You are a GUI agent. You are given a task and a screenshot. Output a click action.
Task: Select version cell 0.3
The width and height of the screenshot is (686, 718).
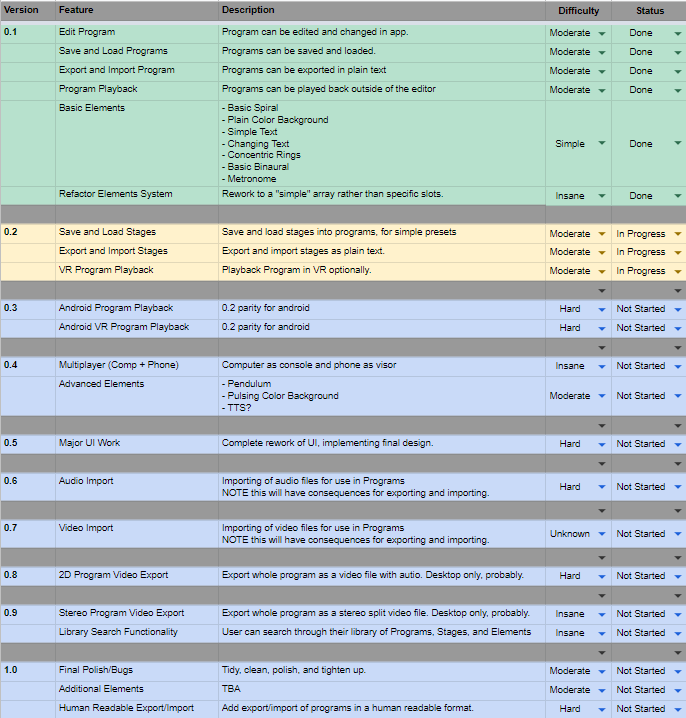click(28, 309)
